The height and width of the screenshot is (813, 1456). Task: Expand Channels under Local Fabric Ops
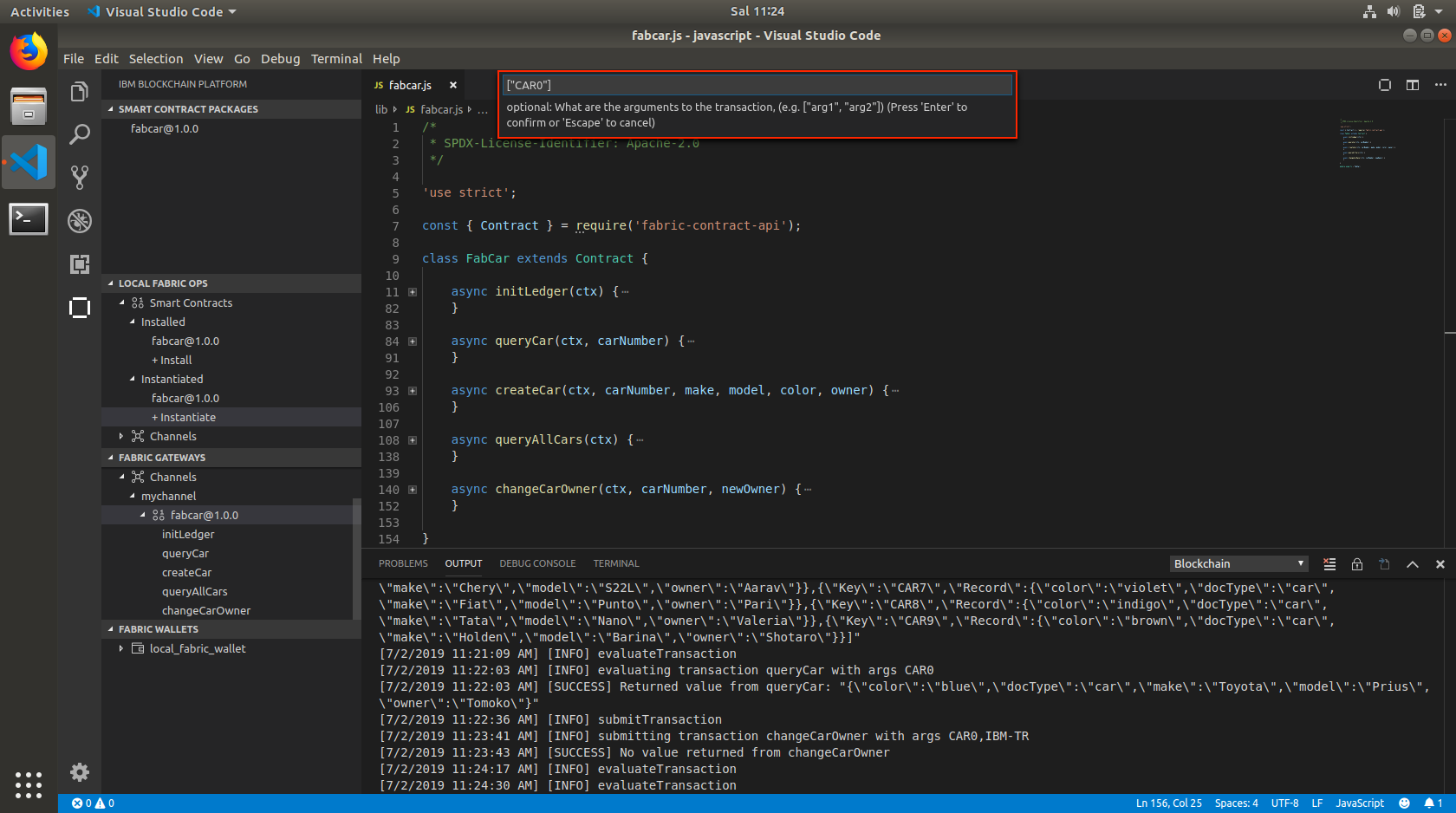click(121, 437)
